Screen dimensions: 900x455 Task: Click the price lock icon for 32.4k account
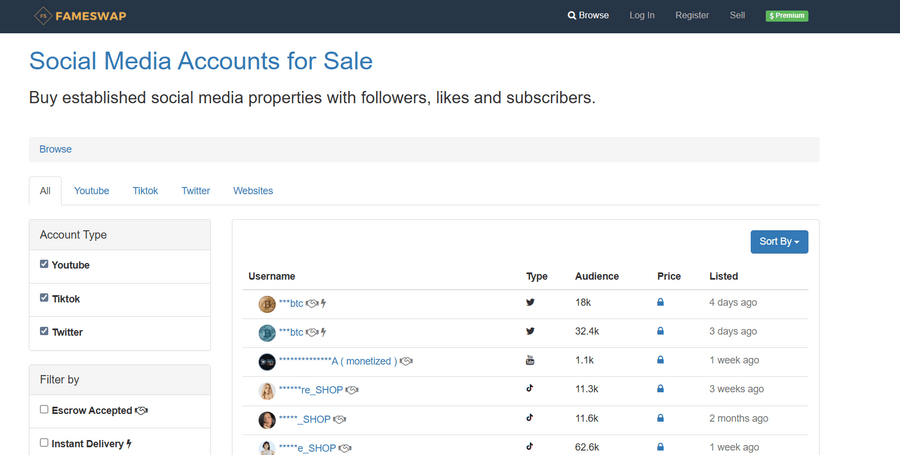tap(660, 332)
